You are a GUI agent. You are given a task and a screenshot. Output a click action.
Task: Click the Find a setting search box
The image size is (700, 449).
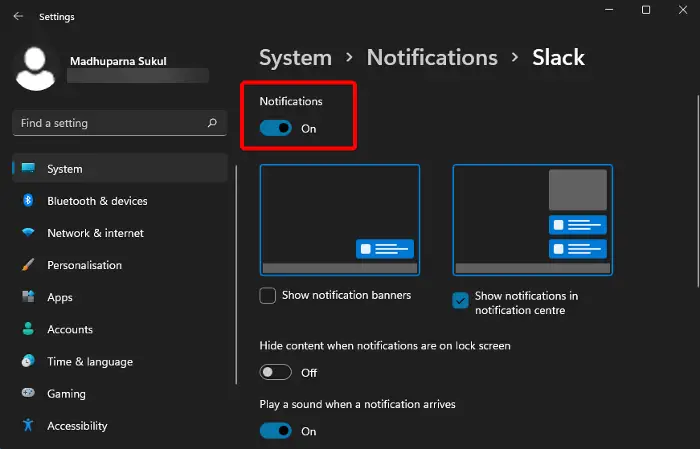coord(120,123)
